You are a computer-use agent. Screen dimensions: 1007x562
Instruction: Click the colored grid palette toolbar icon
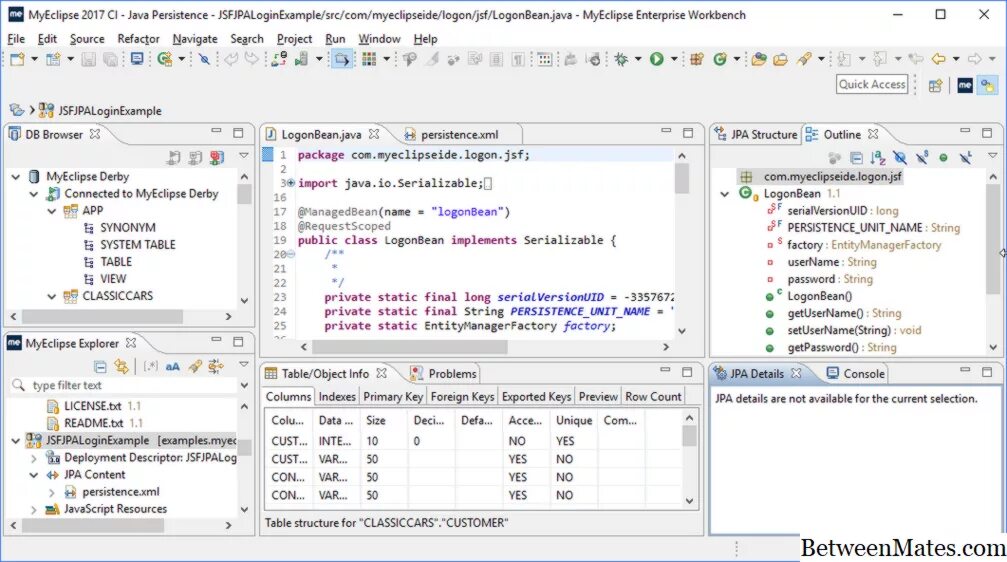(x=369, y=59)
